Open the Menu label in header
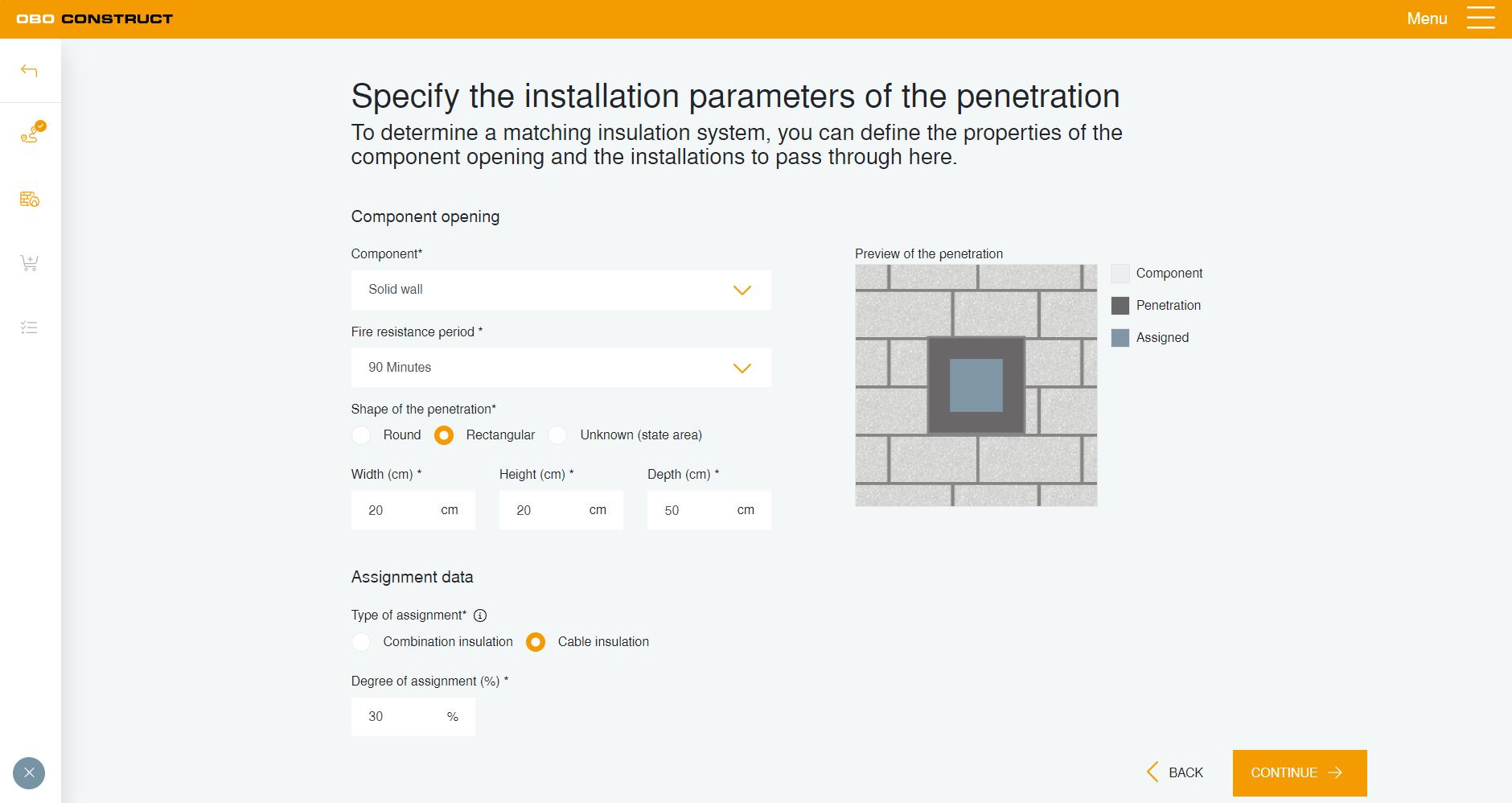Screen dimensions: 1512x803 tap(1427, 19)
